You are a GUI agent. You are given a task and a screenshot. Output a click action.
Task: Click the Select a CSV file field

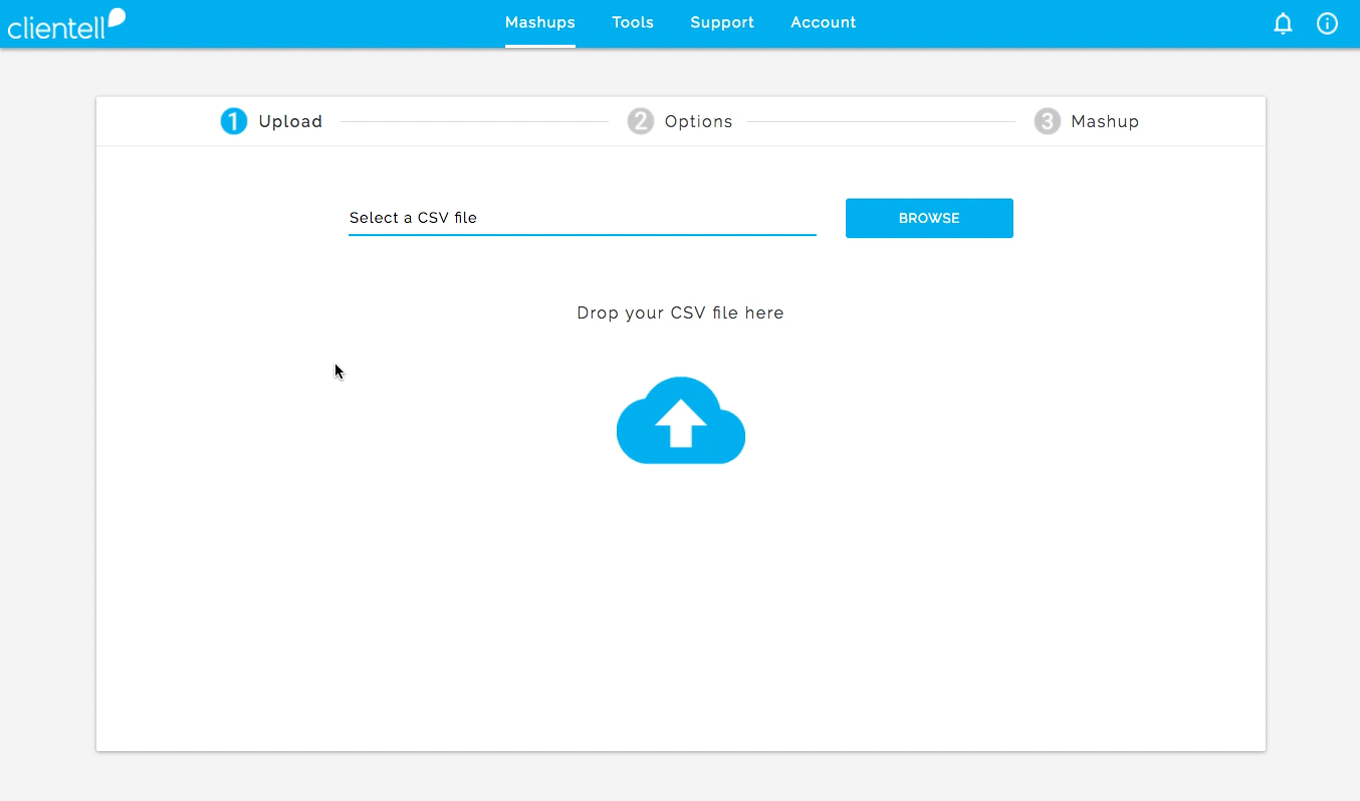point(582,218)
